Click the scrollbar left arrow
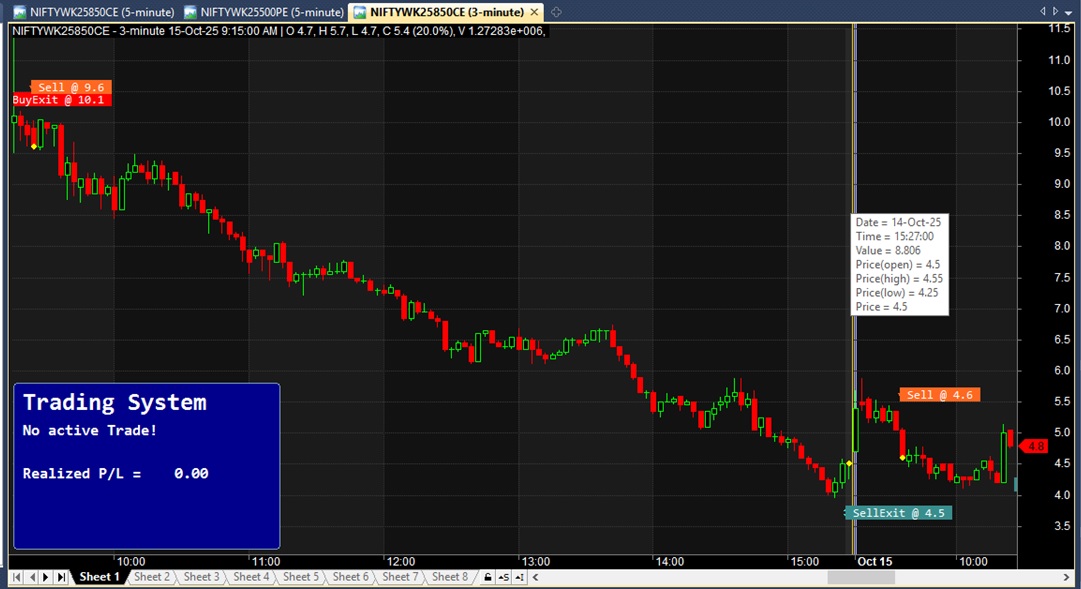The image size is (1081, 589). (537, 577)
